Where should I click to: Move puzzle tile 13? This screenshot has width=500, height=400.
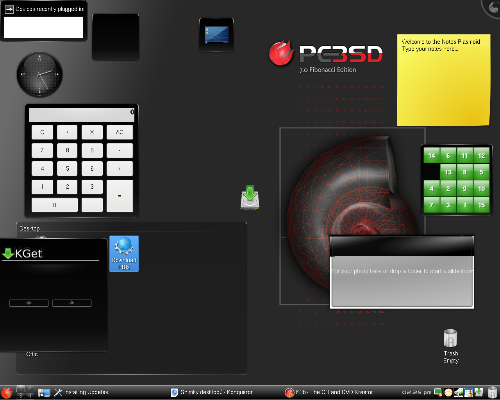point(448,172)
